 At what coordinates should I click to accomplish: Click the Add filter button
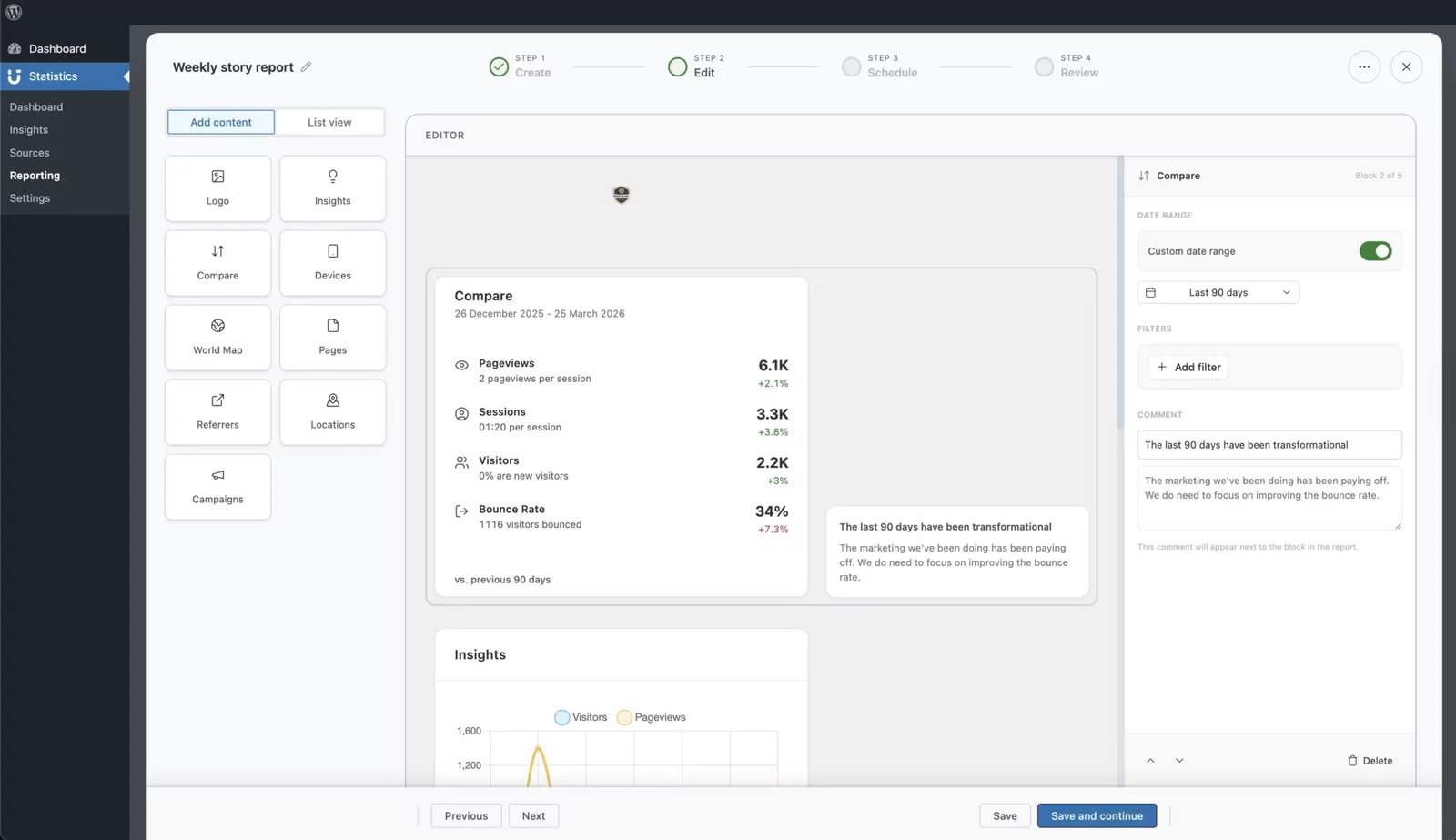(x=1188, y=368)
